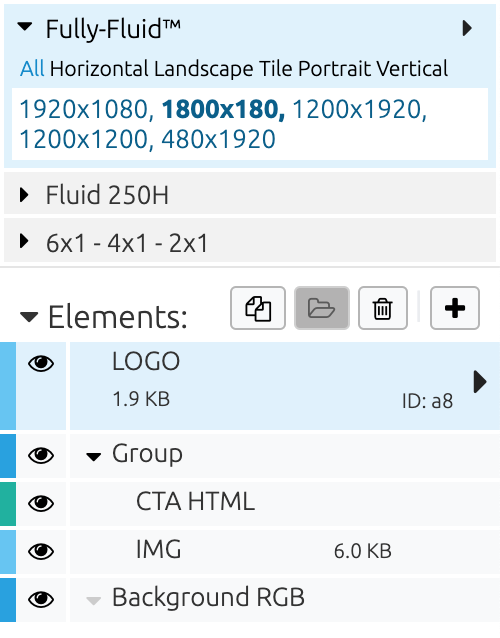The height and width of the screenshot is (638, 500).
Task: Add a new element with plus button
Action: click(x=455, y=308)
